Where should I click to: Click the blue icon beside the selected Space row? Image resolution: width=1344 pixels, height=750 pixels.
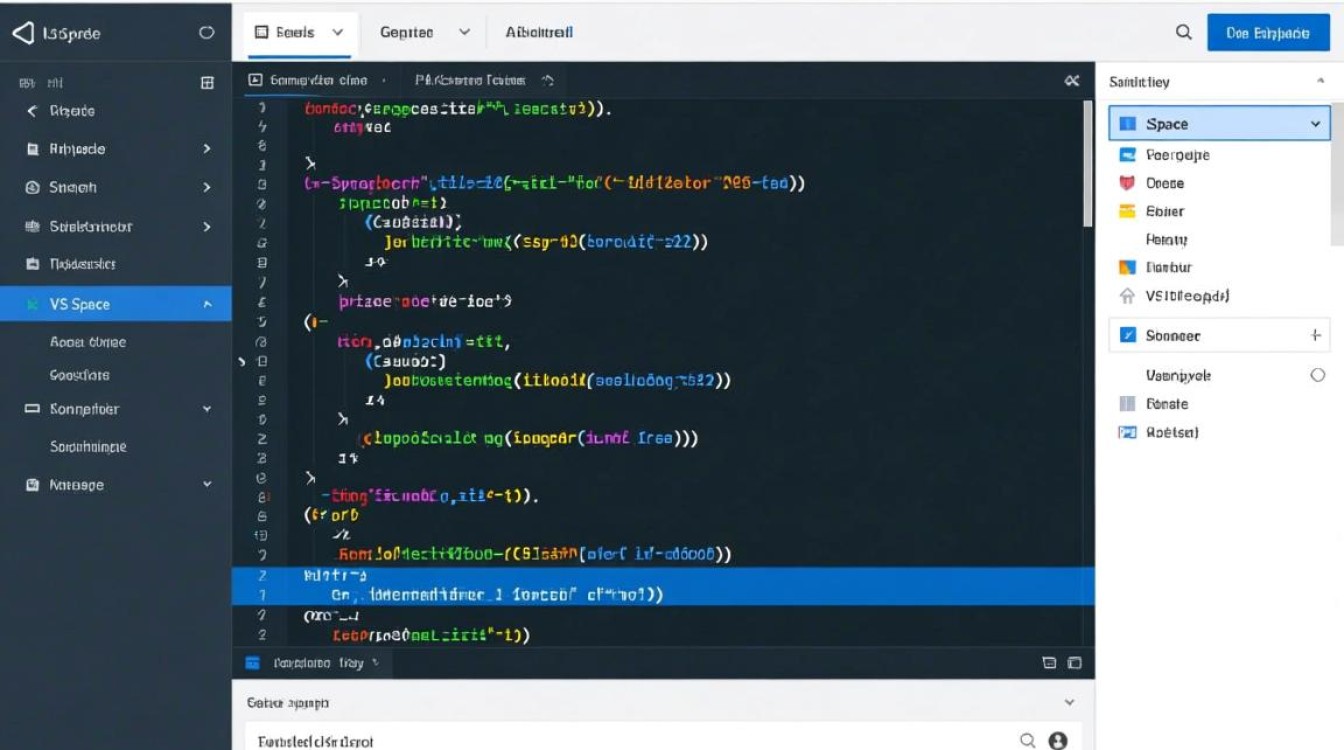1128,124
